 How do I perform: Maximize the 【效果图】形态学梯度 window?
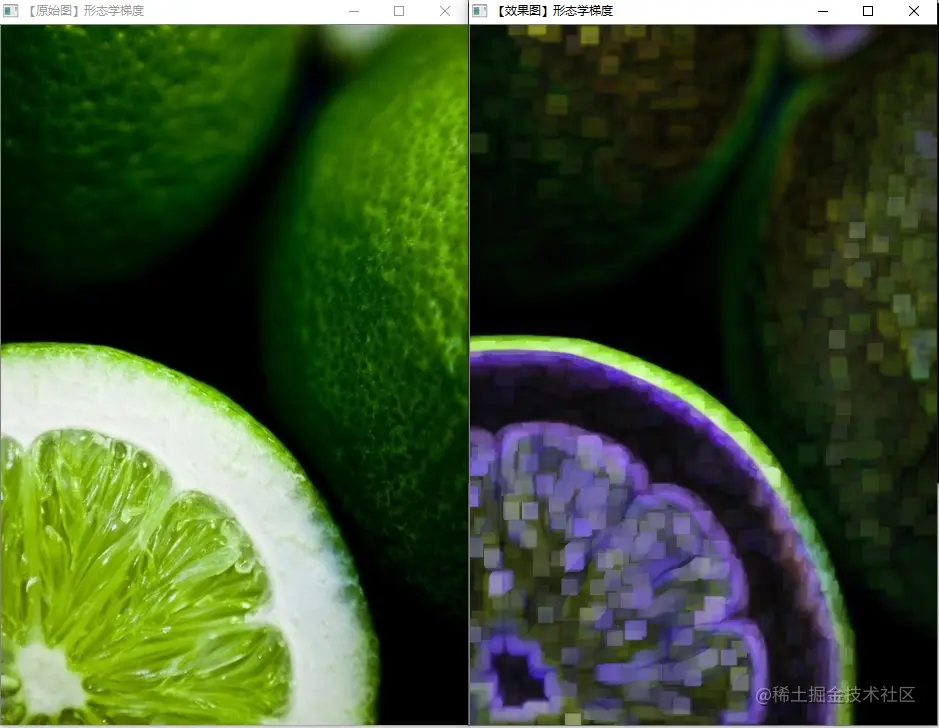tap(868, 11)
